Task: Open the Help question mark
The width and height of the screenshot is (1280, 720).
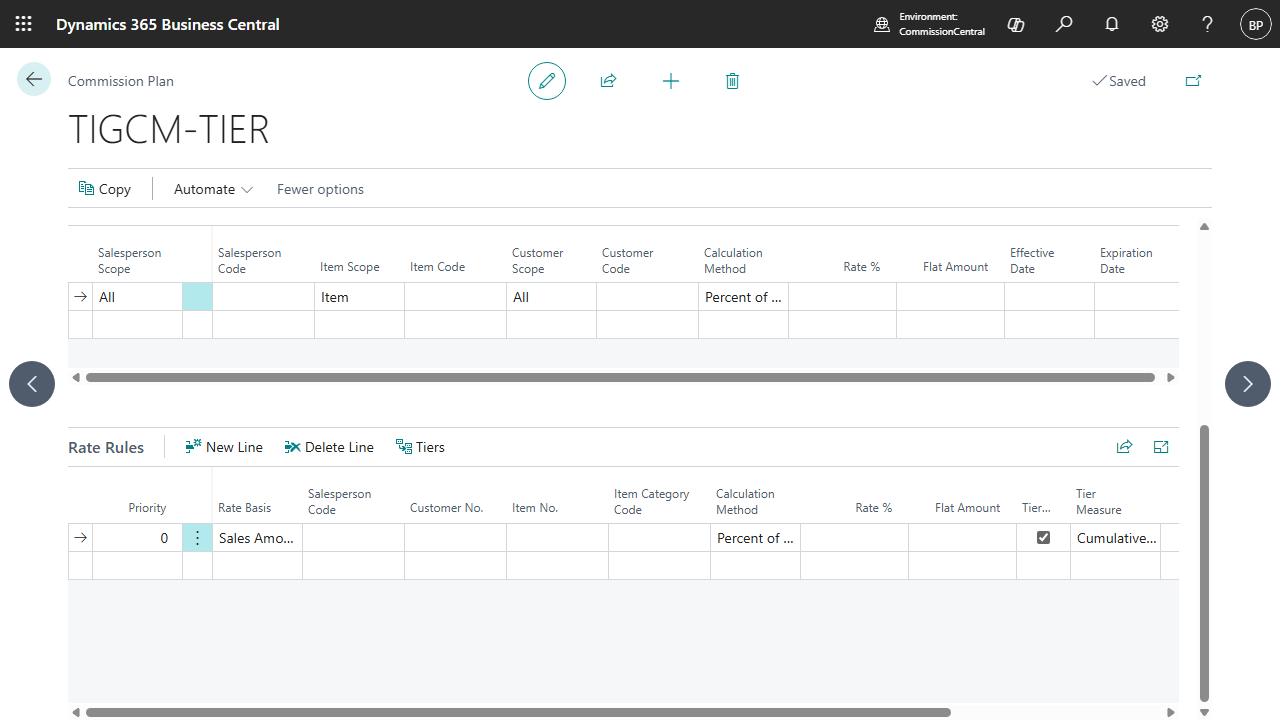Action: click(1208, 24)
